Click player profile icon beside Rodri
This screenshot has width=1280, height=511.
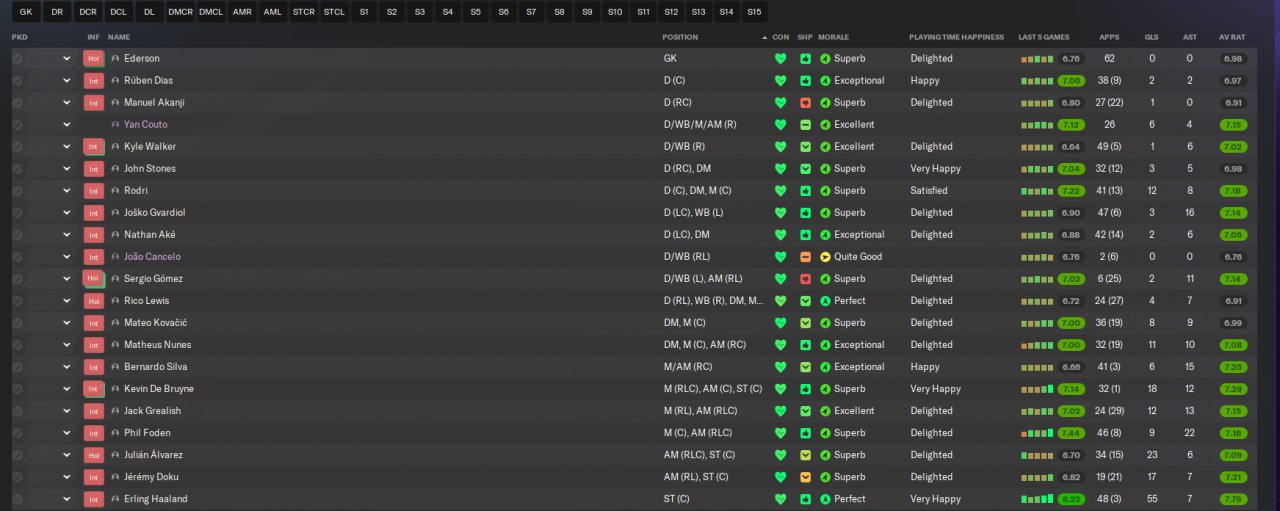point(115,191)
